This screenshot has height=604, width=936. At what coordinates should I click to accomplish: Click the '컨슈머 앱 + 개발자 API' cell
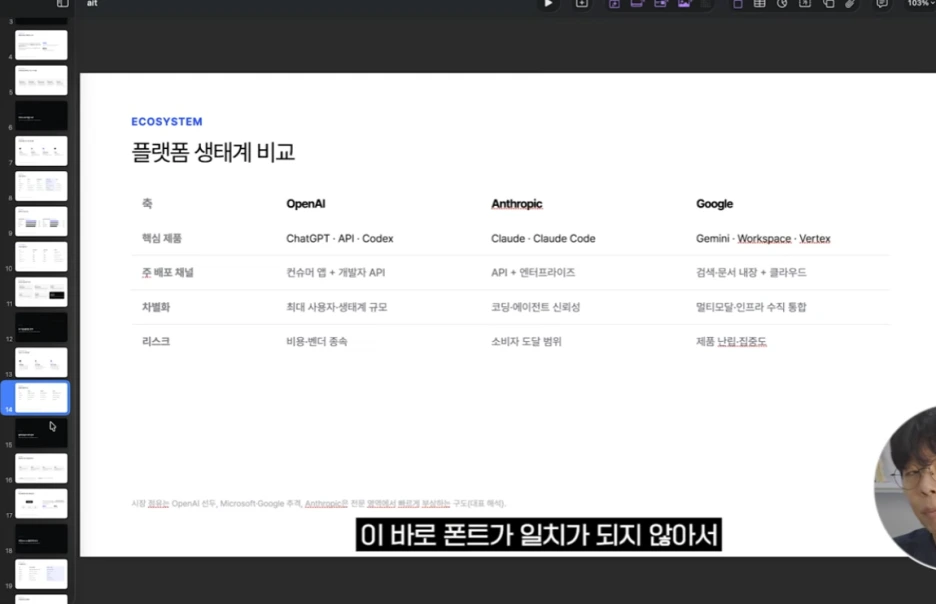(335, 272)
